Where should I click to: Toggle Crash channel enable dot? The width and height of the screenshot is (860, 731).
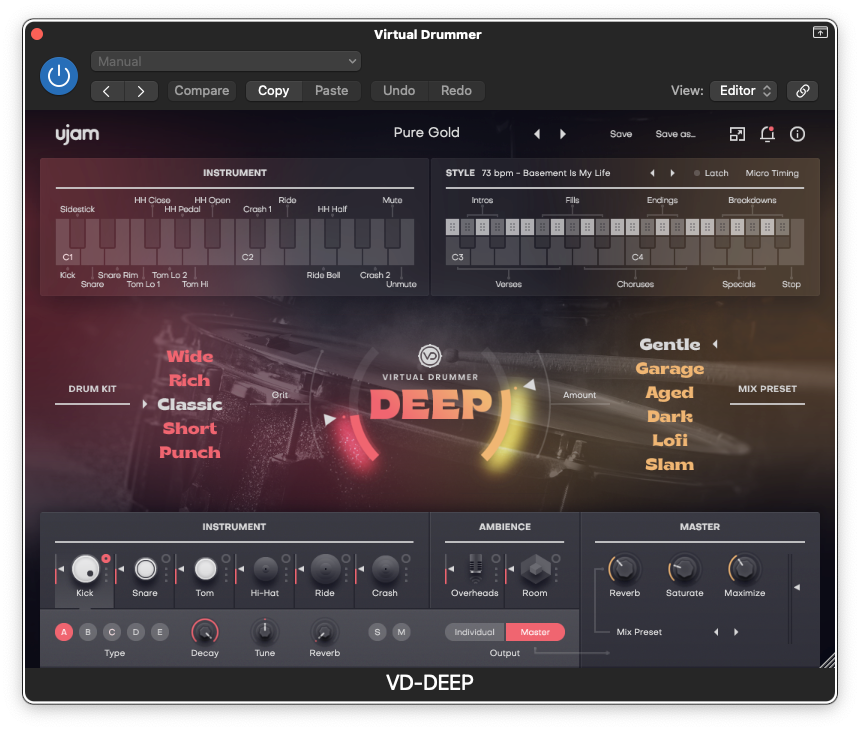406,559
